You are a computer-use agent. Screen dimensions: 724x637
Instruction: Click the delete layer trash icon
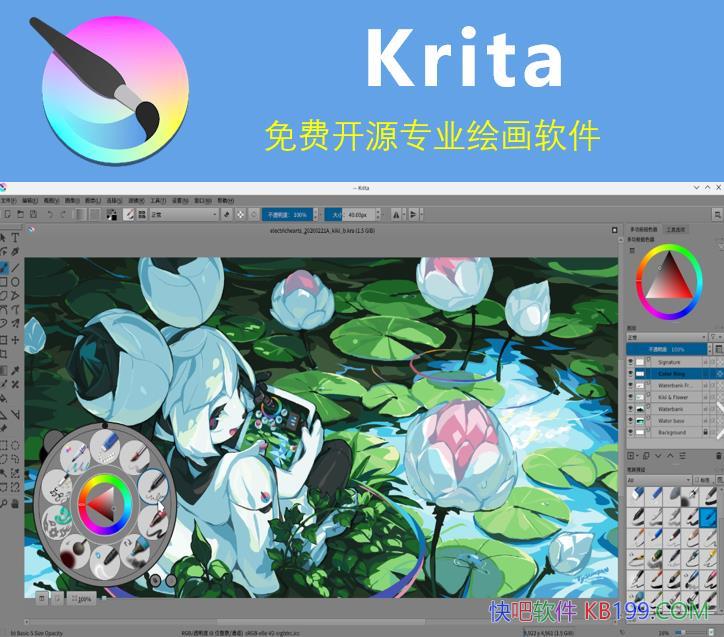pos(716,456)
